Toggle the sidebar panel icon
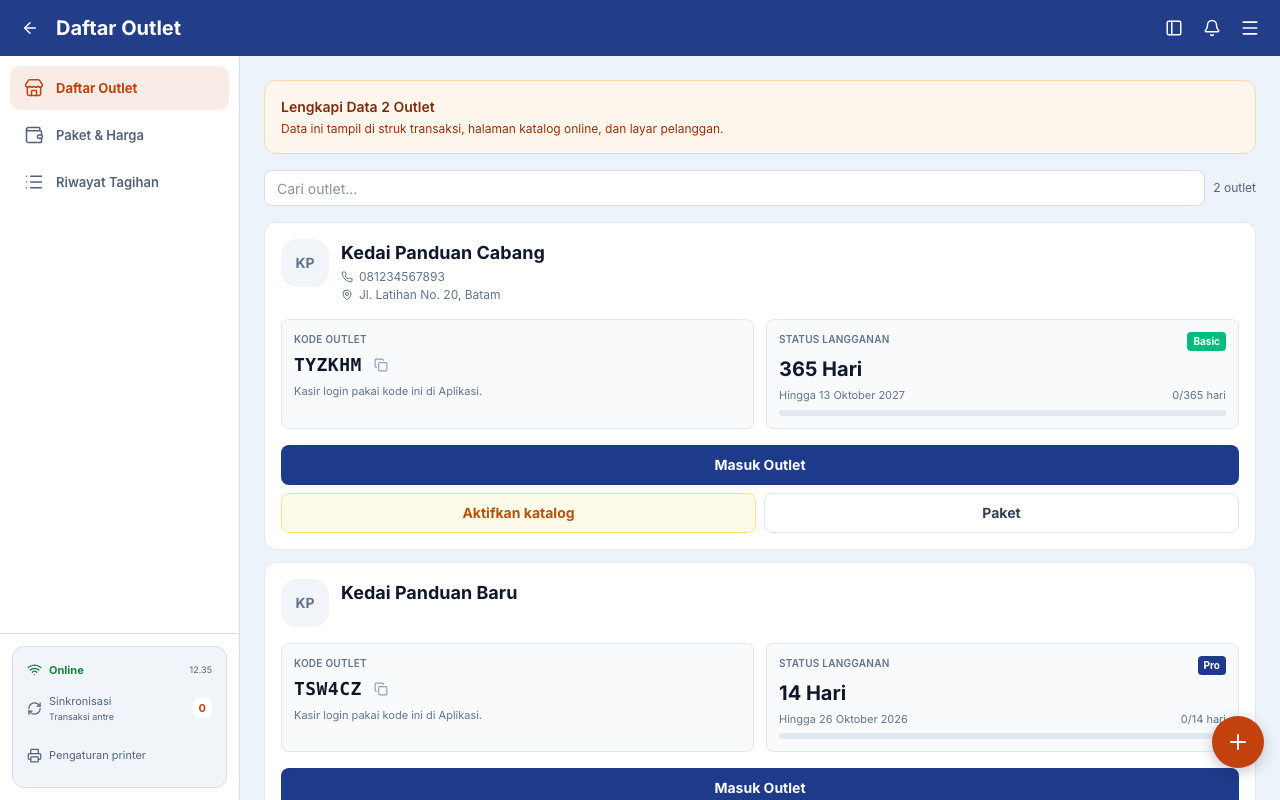 pos(1174,28)
